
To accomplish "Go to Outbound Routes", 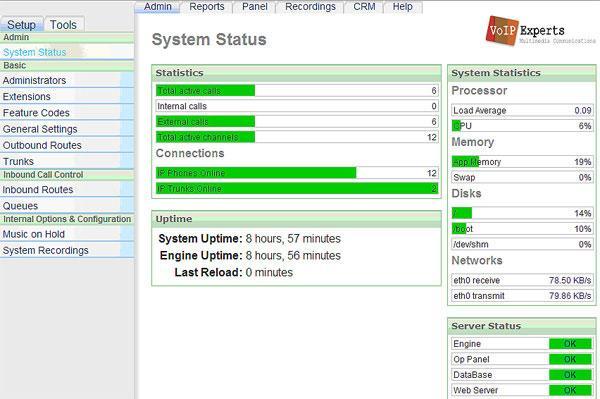I will pos(67,145).
